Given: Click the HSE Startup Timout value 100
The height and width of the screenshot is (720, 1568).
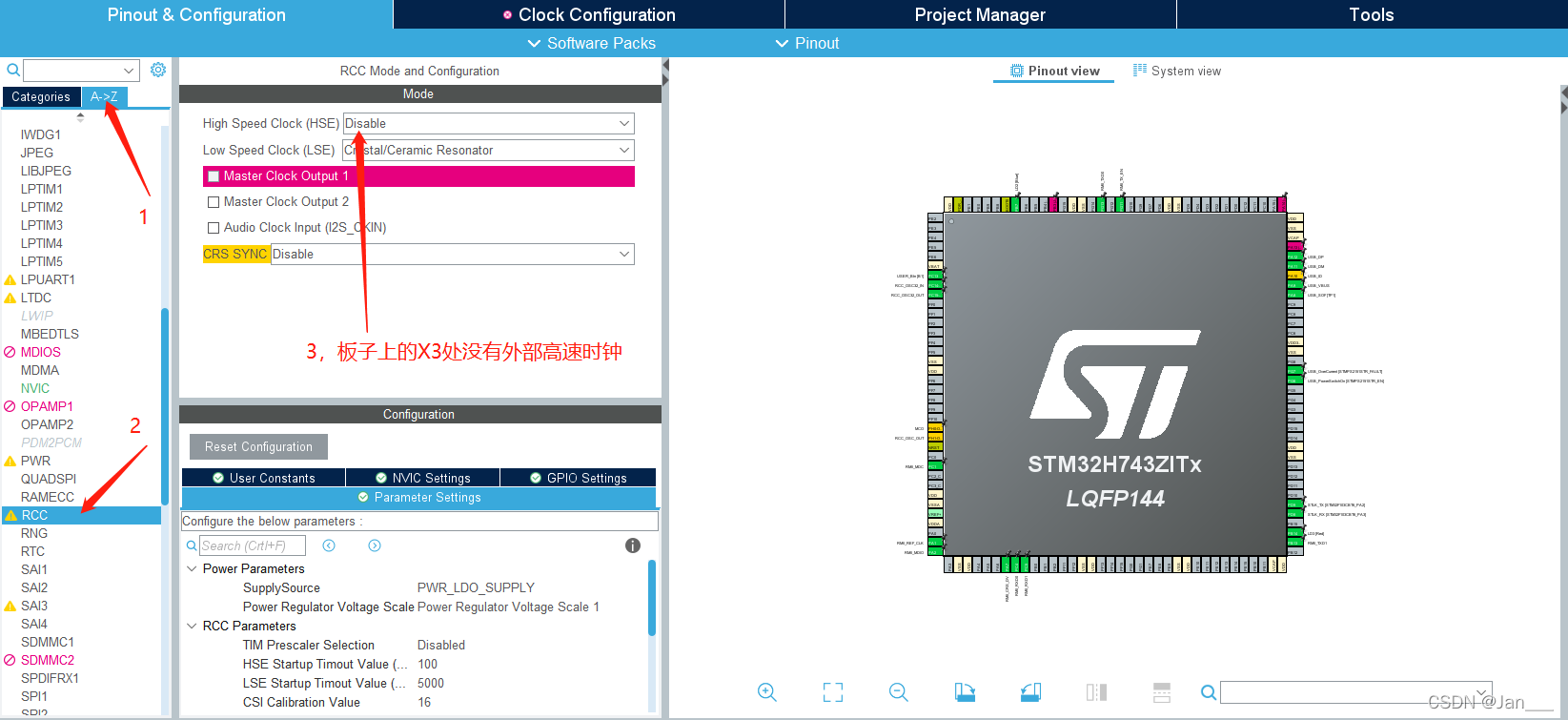Looking at the screenshot, I should tap(427, 664).
